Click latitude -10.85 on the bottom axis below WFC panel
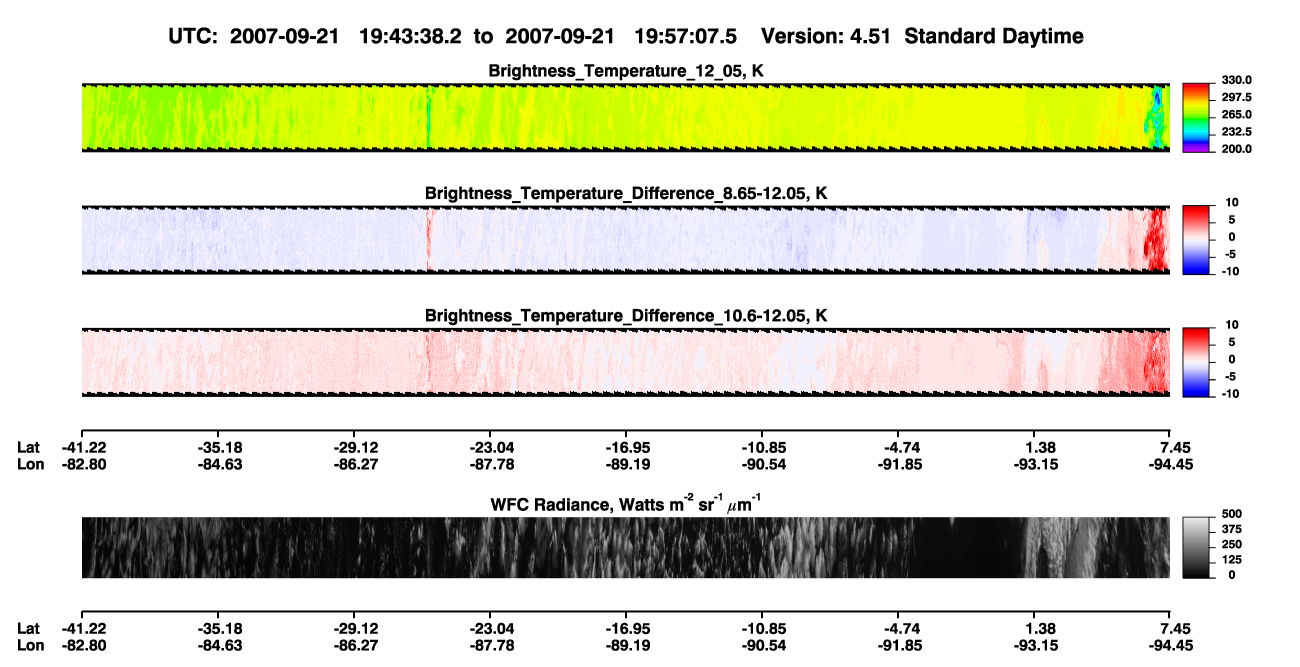 pos(762,629)
